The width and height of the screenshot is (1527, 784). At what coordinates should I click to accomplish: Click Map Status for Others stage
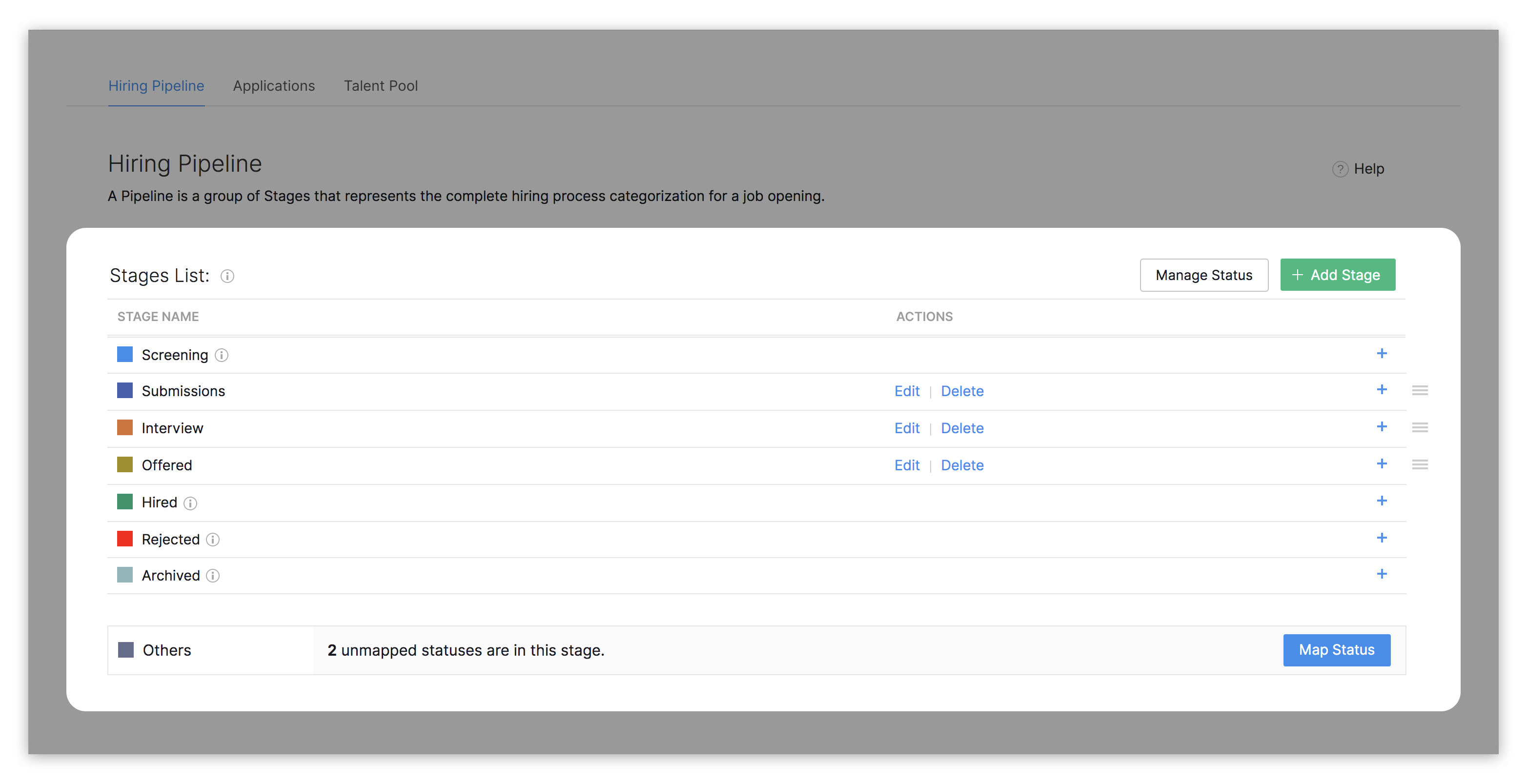(1336, 650)
